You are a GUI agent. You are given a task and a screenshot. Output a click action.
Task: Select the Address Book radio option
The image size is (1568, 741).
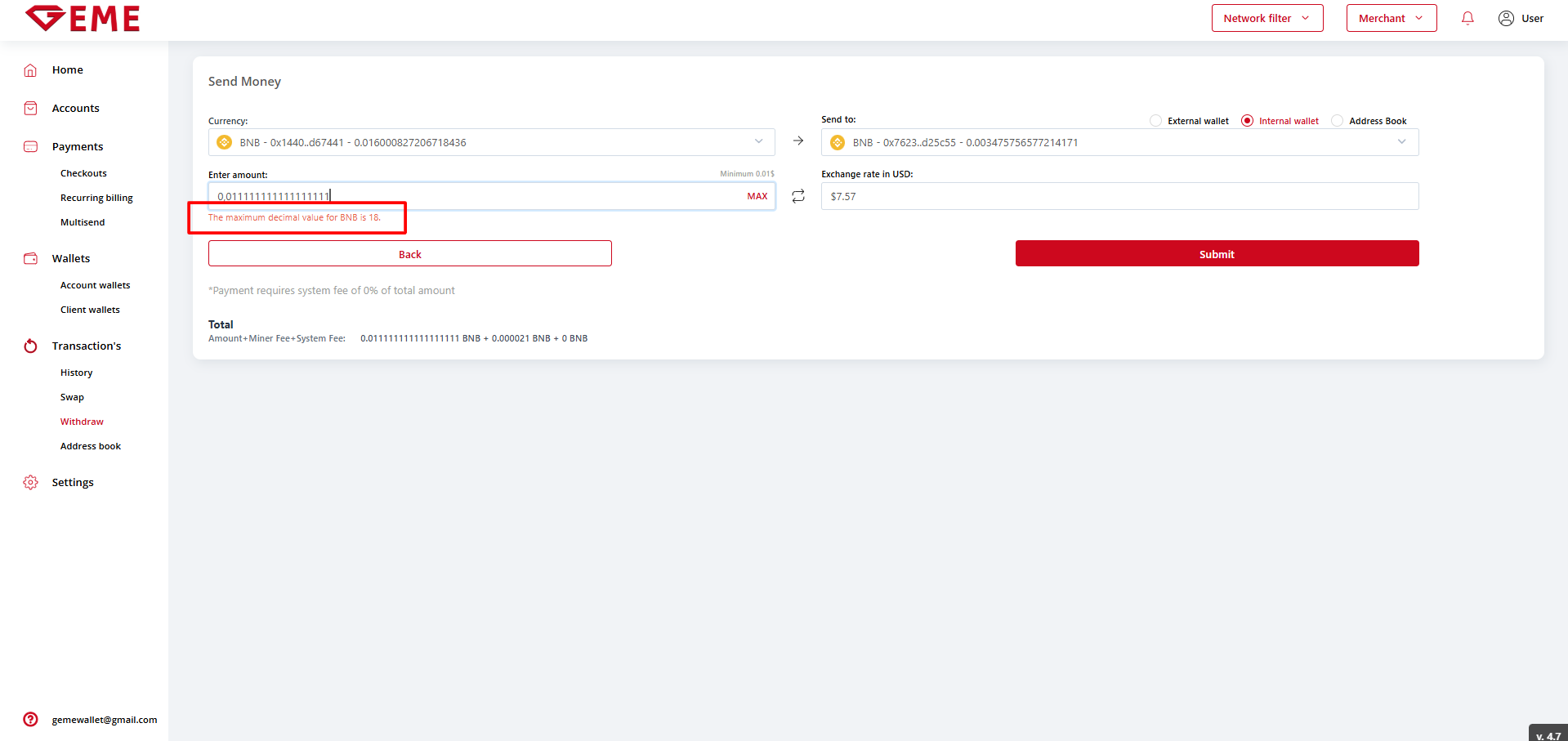click(1337, 121)
